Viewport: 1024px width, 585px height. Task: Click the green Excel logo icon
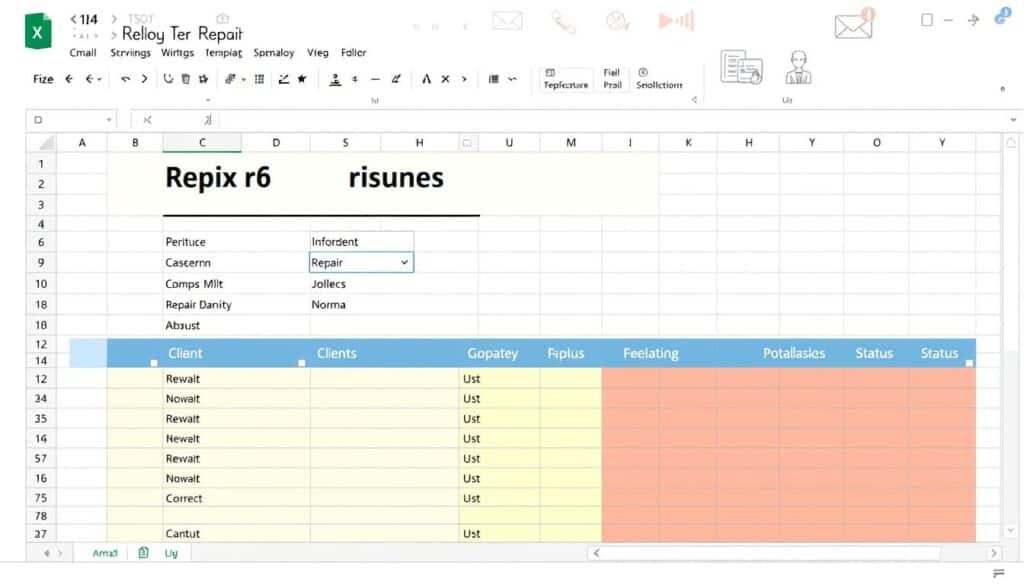[x=38, y=31]
